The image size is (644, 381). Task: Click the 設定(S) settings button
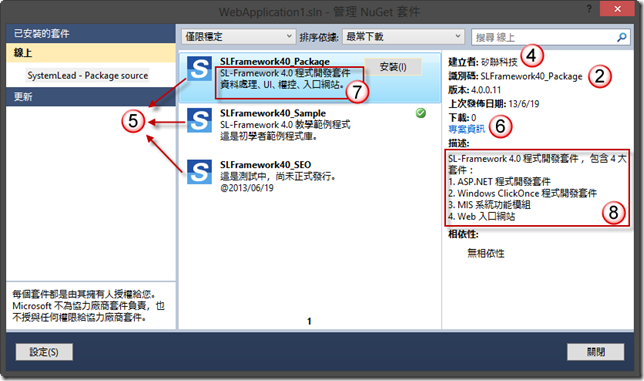44,352
